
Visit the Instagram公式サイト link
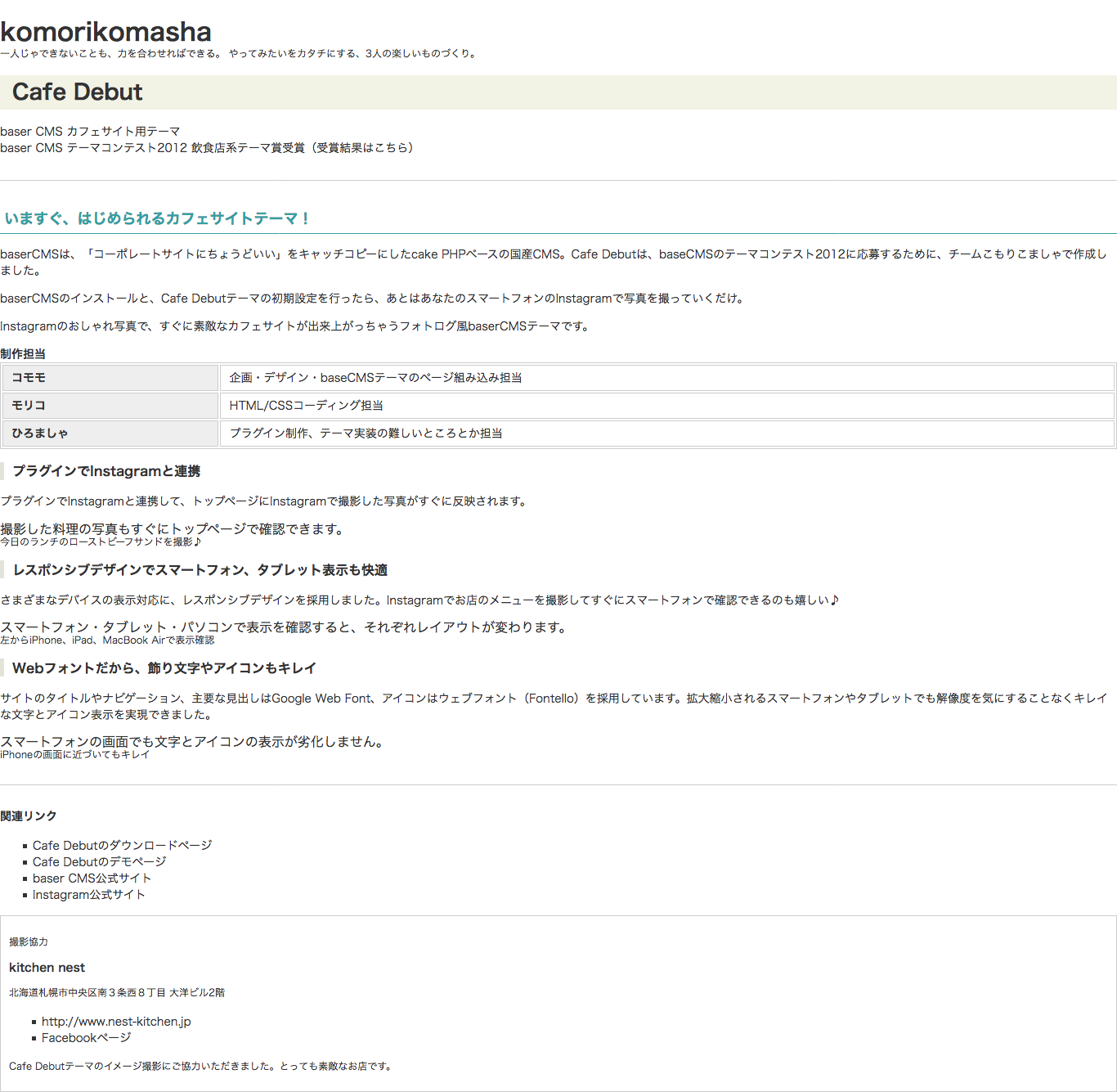88,895
